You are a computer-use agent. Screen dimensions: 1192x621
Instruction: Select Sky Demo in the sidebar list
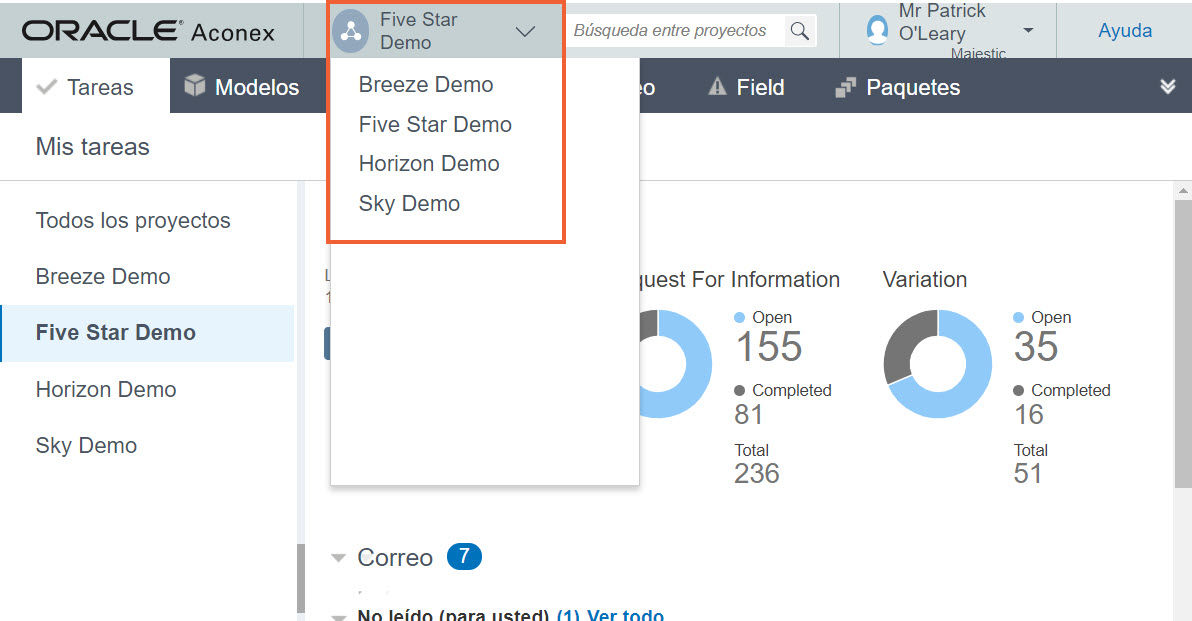coord(86,445)
